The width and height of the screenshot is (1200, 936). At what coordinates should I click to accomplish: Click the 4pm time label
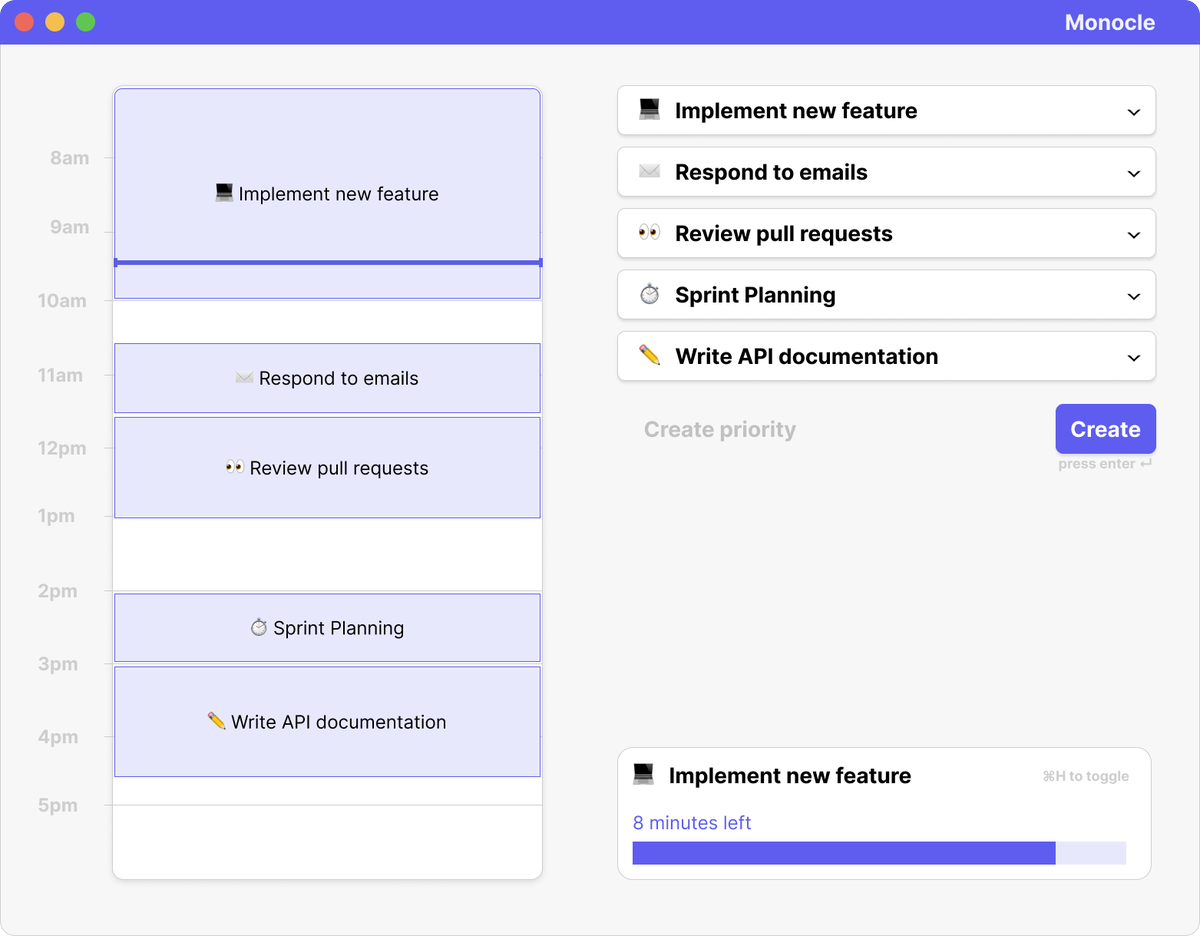coord(58,737)
